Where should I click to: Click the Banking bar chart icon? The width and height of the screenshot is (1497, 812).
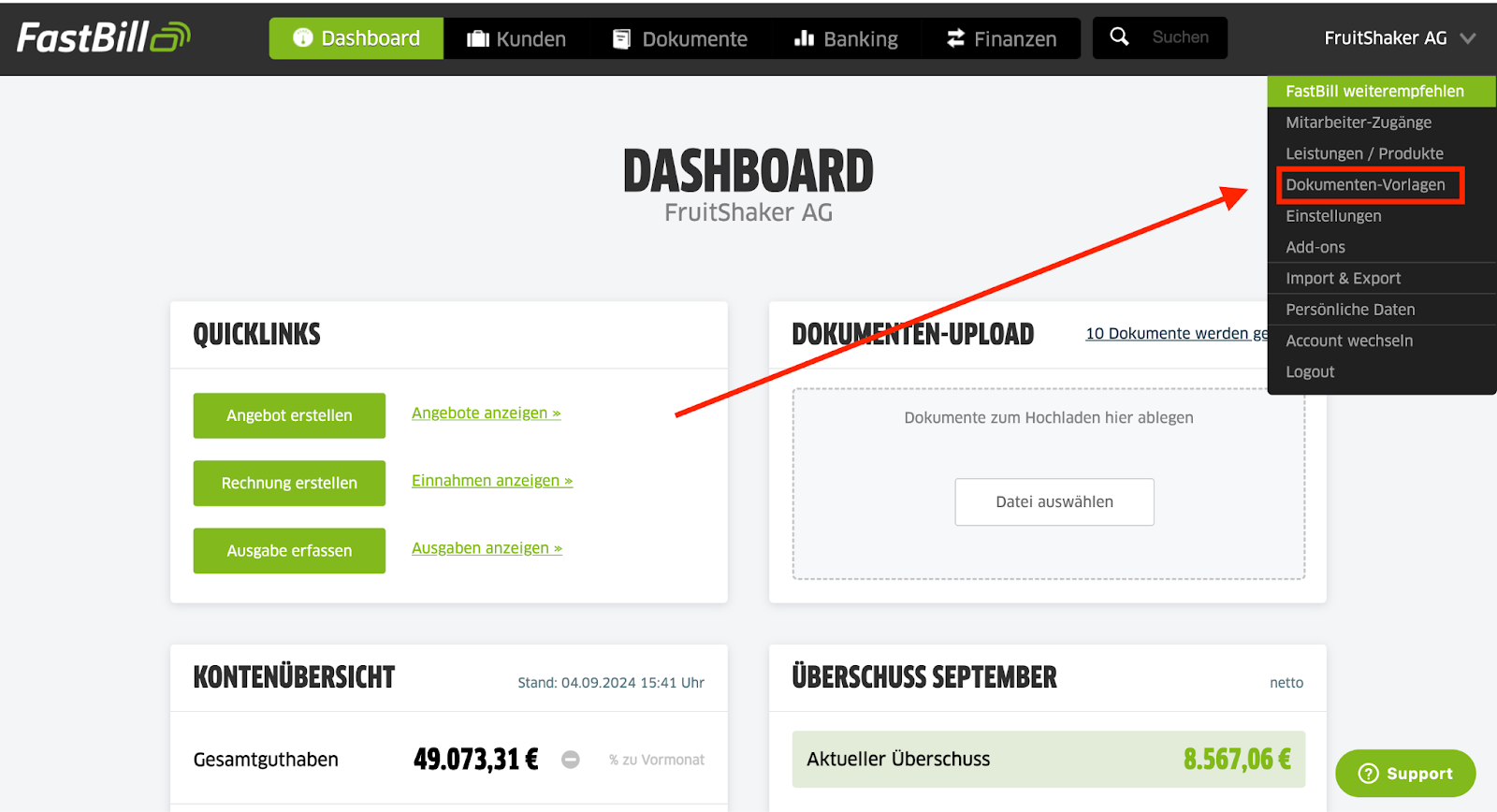tap(804, 37)
